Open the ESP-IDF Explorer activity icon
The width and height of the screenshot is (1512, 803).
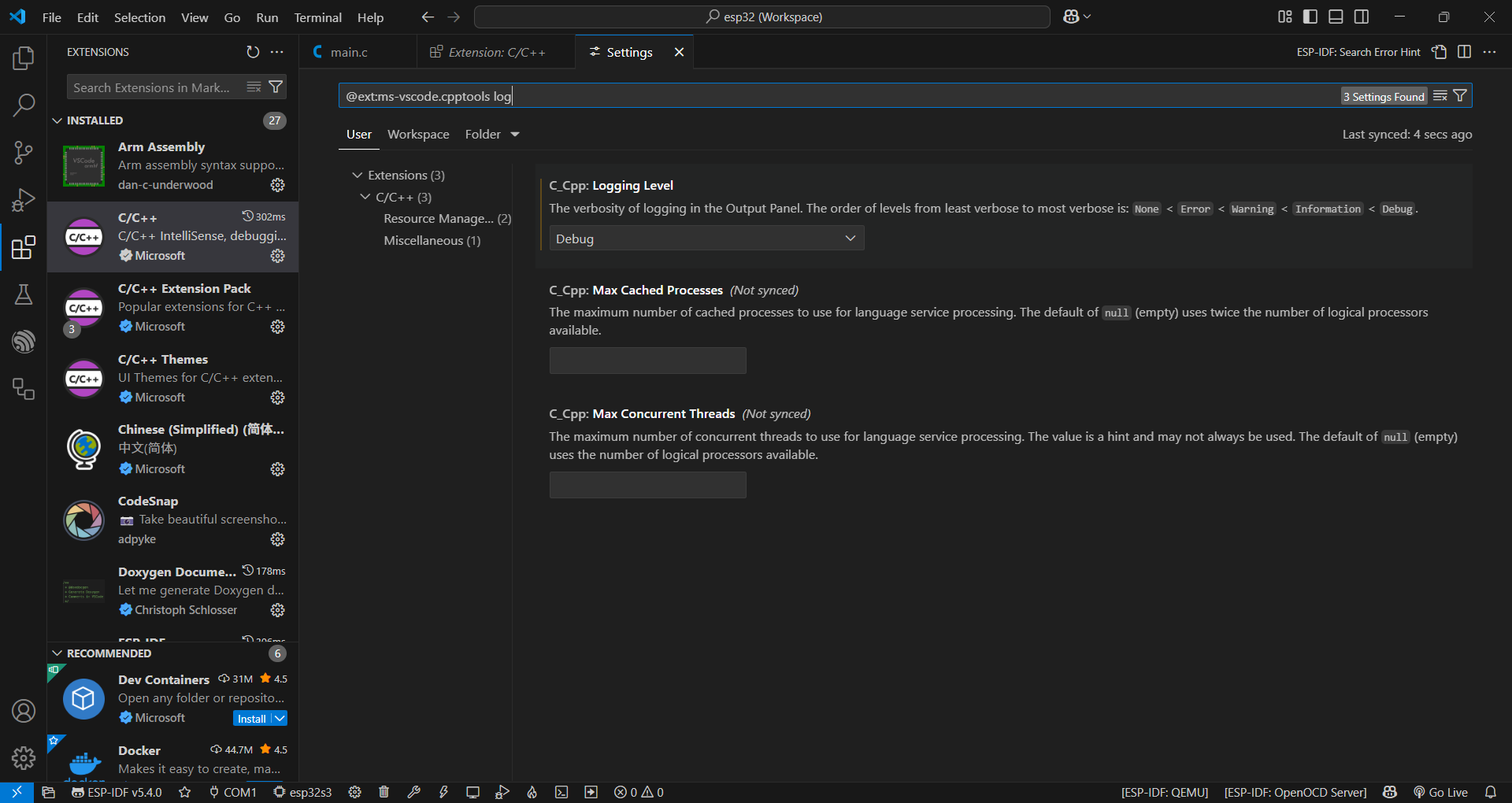pyautogui.click(x=24, y=342)
